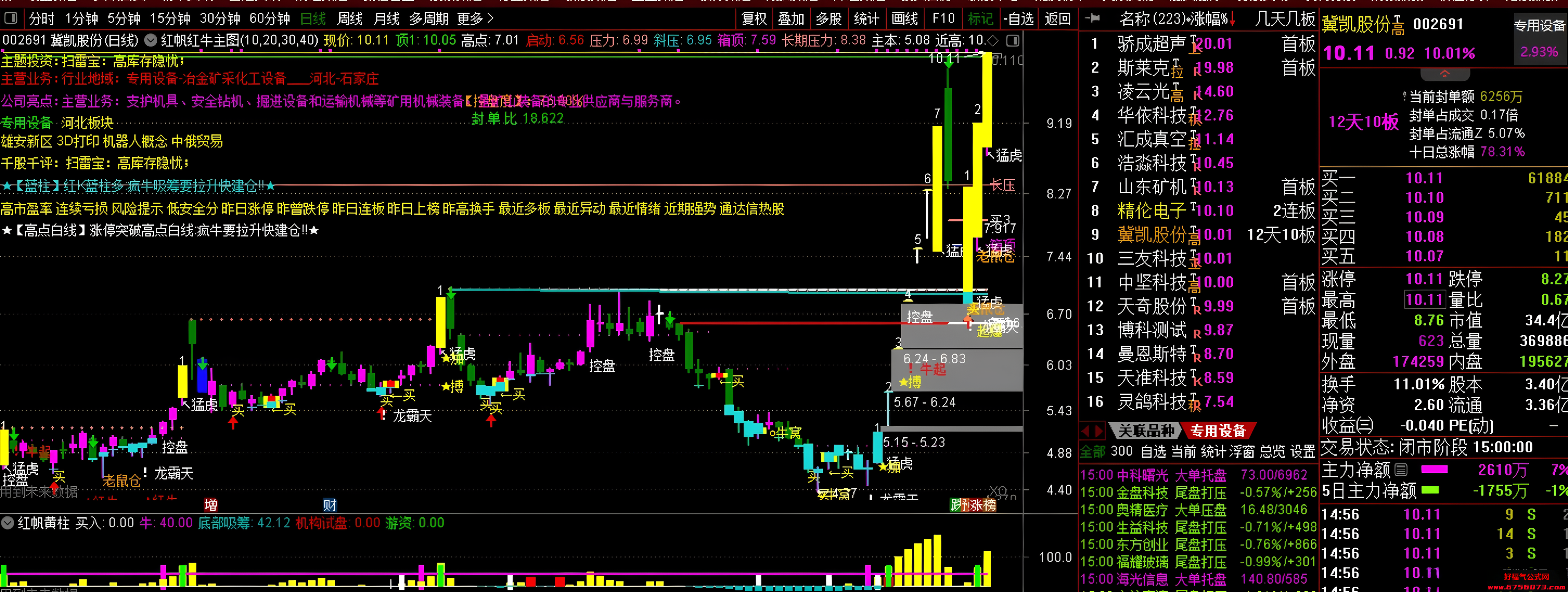Screen dimensions: 1568x592
Task: Toggle 复权 price adjustment
Action: 754,18
